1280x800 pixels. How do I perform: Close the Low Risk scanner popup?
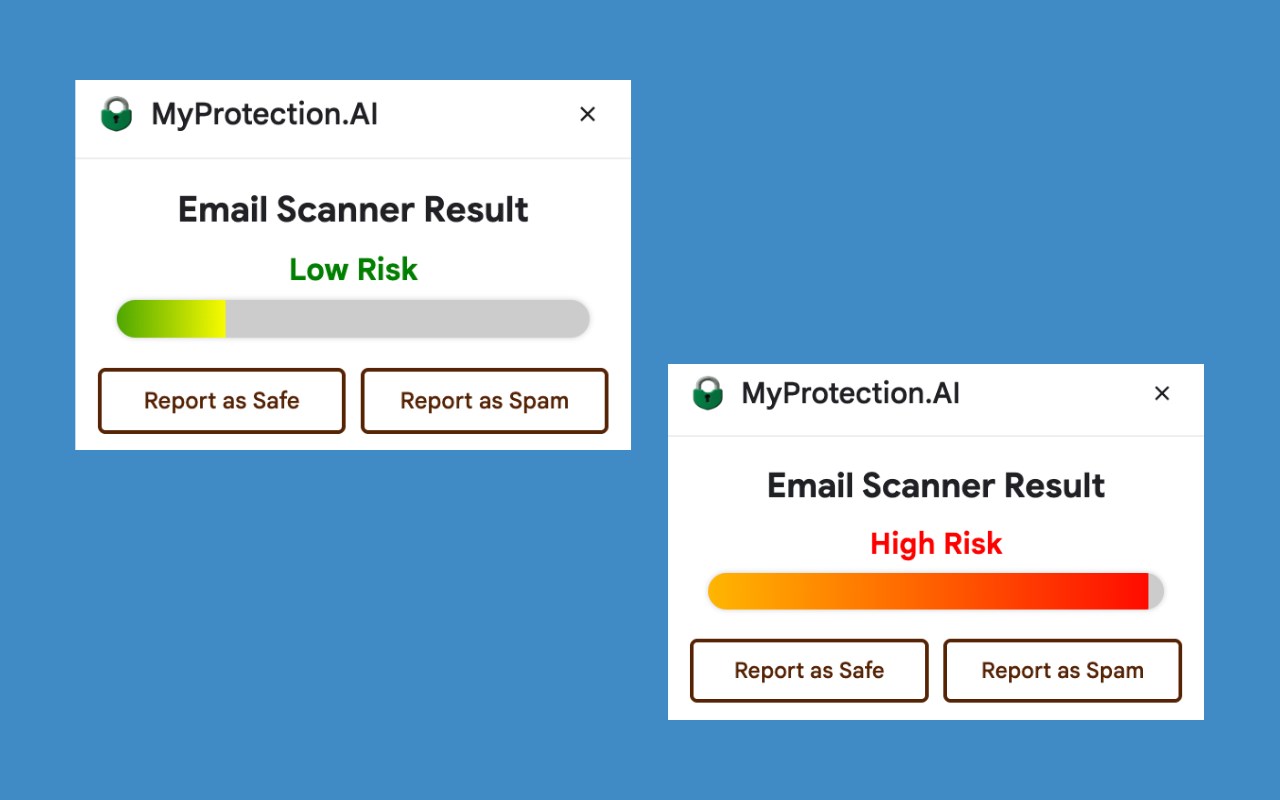coord(587,114)
